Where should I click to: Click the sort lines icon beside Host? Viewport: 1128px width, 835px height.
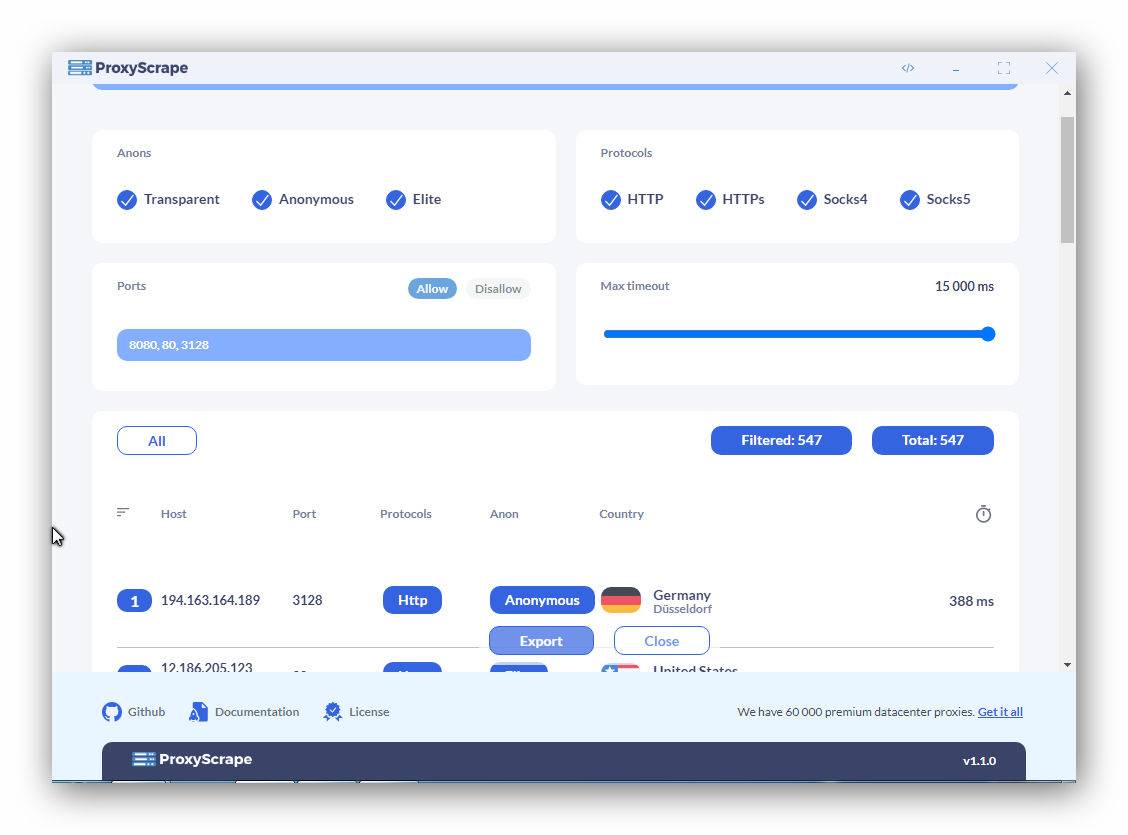click(x=123, y=512)
